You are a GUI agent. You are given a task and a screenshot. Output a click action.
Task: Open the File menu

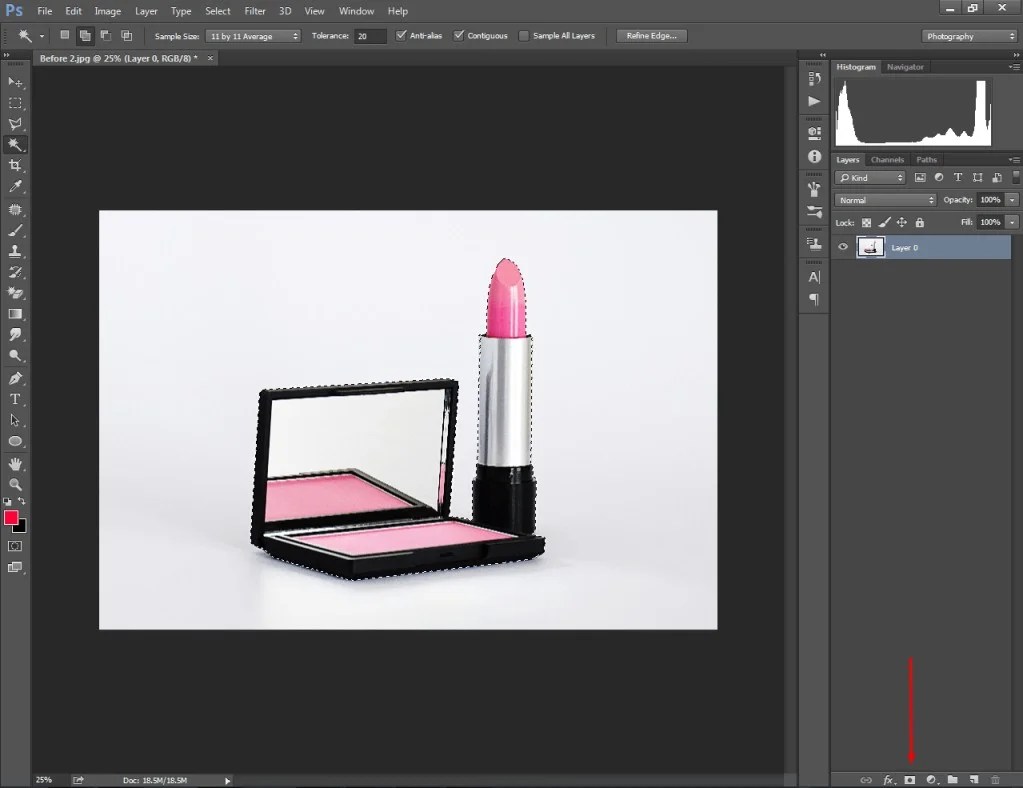pos(44,11)
